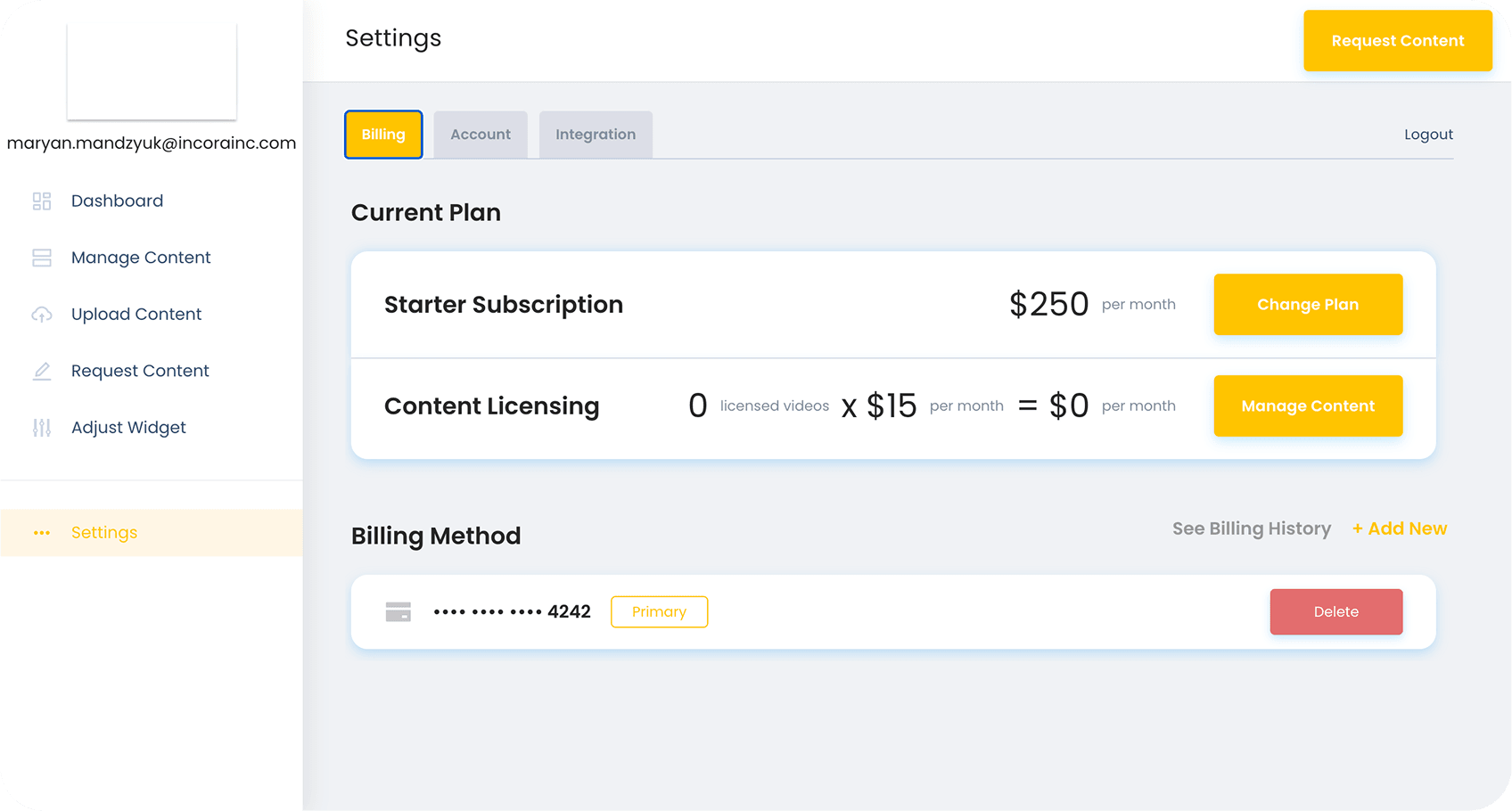
Task: Open Upload Content from the sidebar
Action: click(x=136, y=315)
